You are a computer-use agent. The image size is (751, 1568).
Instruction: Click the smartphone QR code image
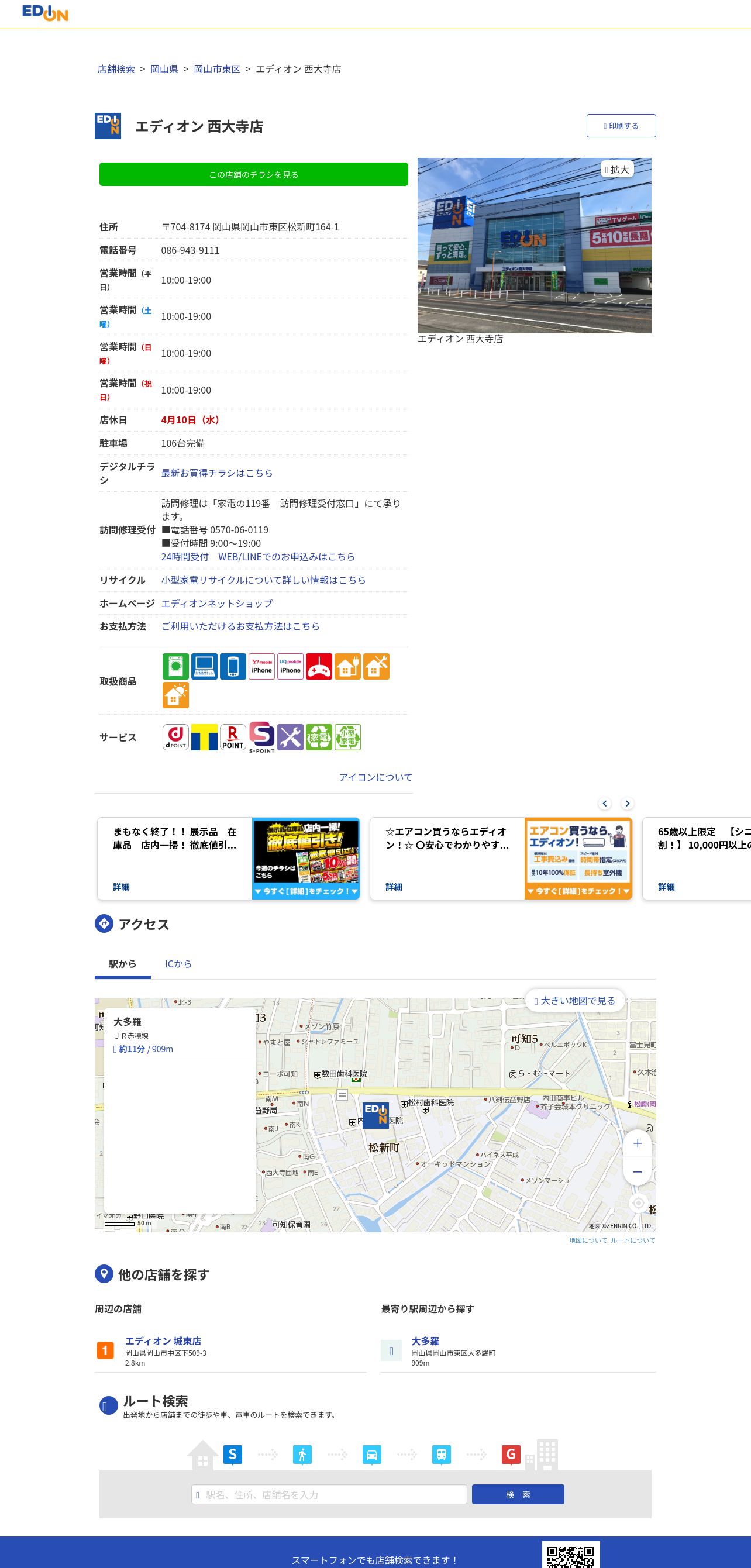pos(571,1555)
